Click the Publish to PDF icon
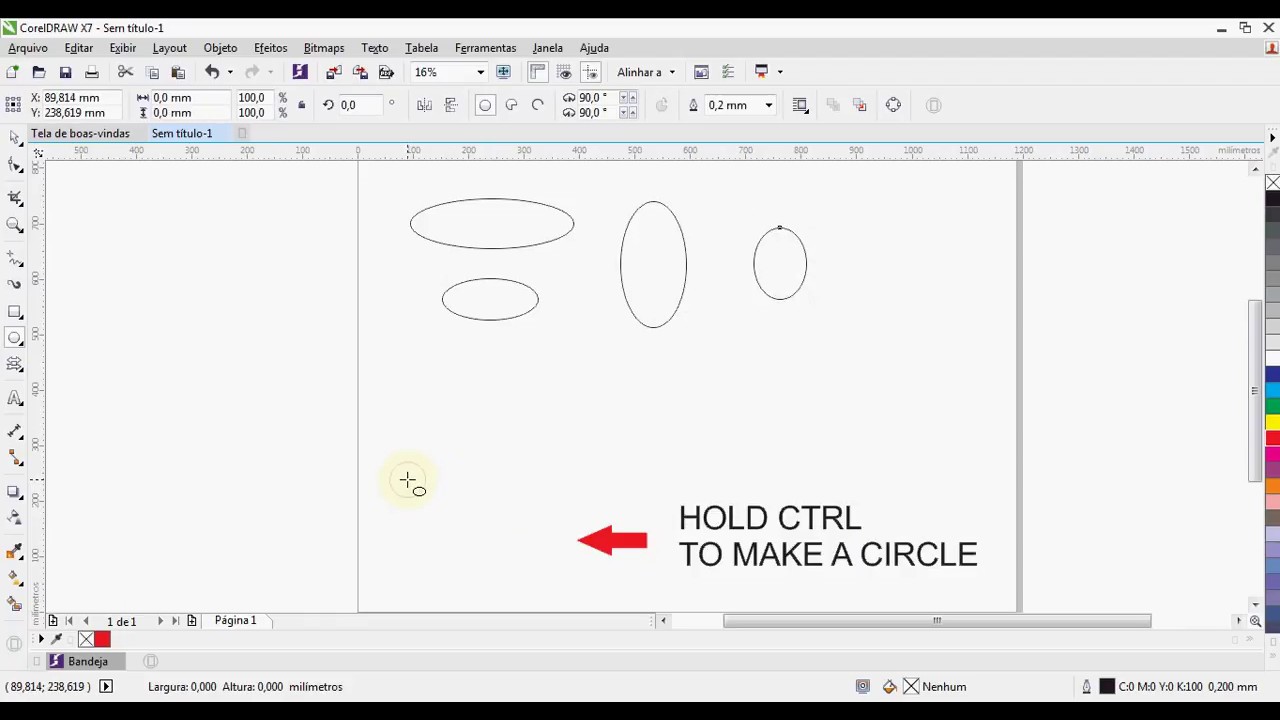Viewport: 1280px width, 720px height. [x=386, y=72]
